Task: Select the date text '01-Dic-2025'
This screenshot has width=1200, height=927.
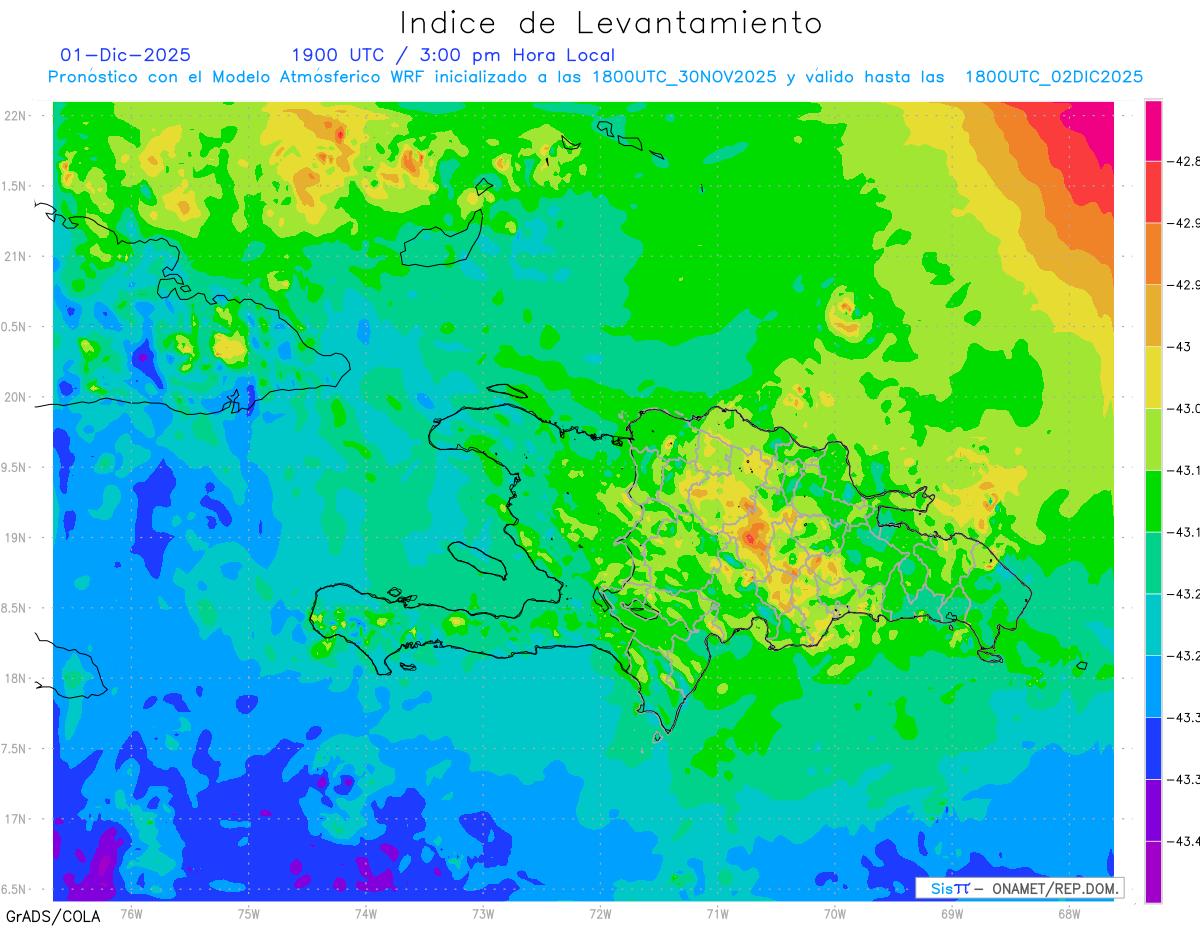Action: click(126, 55)
